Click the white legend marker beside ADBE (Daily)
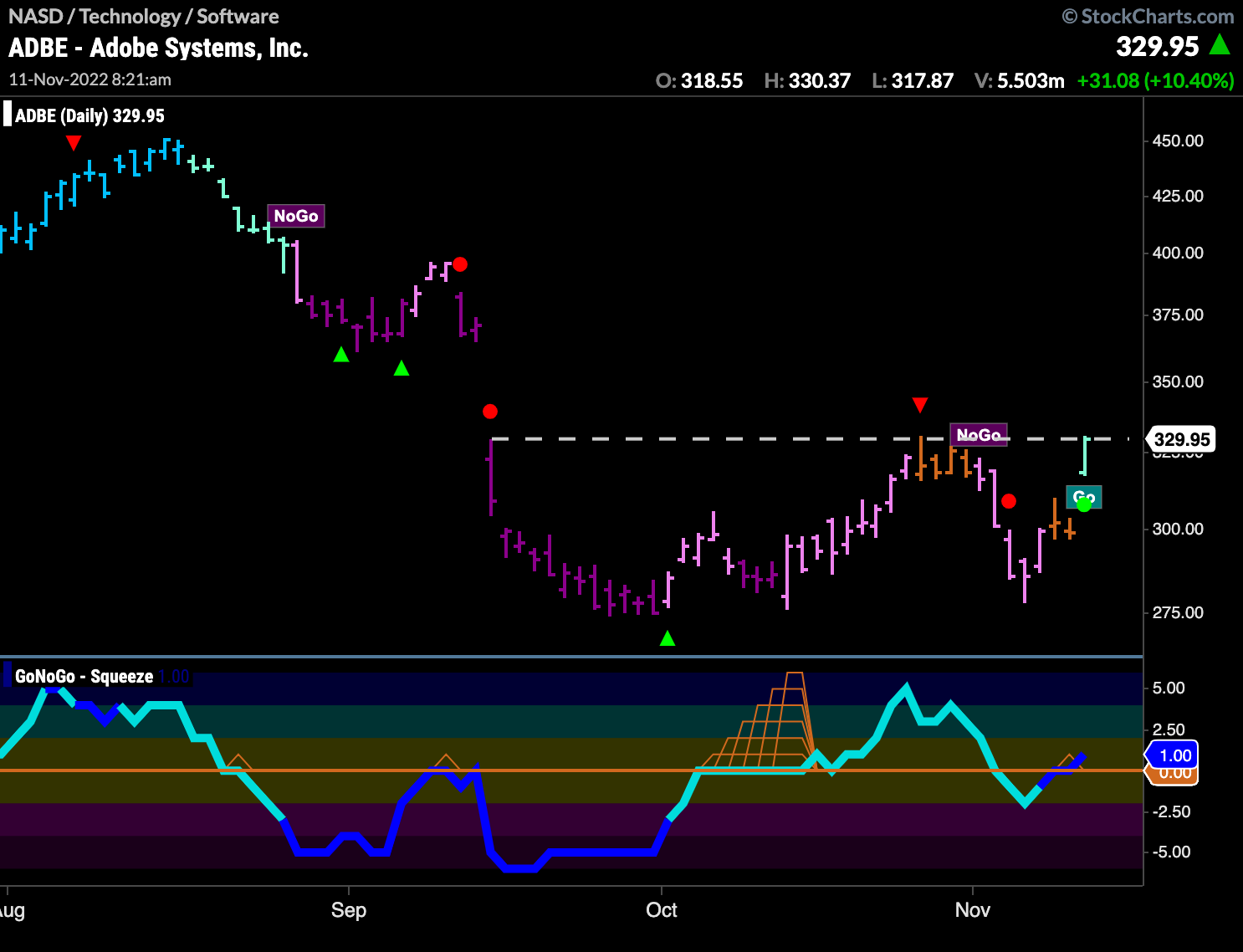1243x952 pixels. pyautogui.click(x=8, y=114)
